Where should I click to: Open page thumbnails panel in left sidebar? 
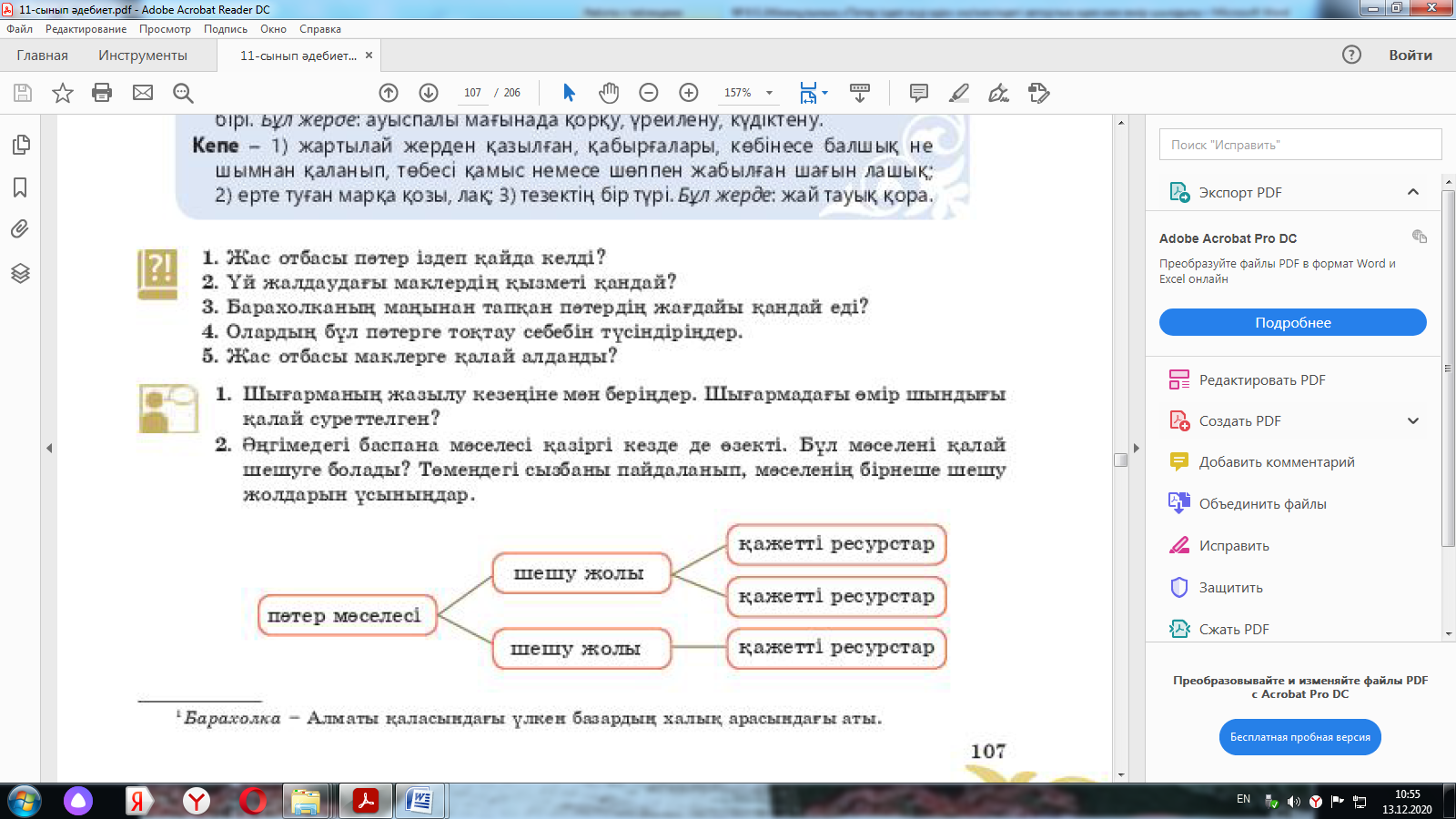(x=20, y=145)
